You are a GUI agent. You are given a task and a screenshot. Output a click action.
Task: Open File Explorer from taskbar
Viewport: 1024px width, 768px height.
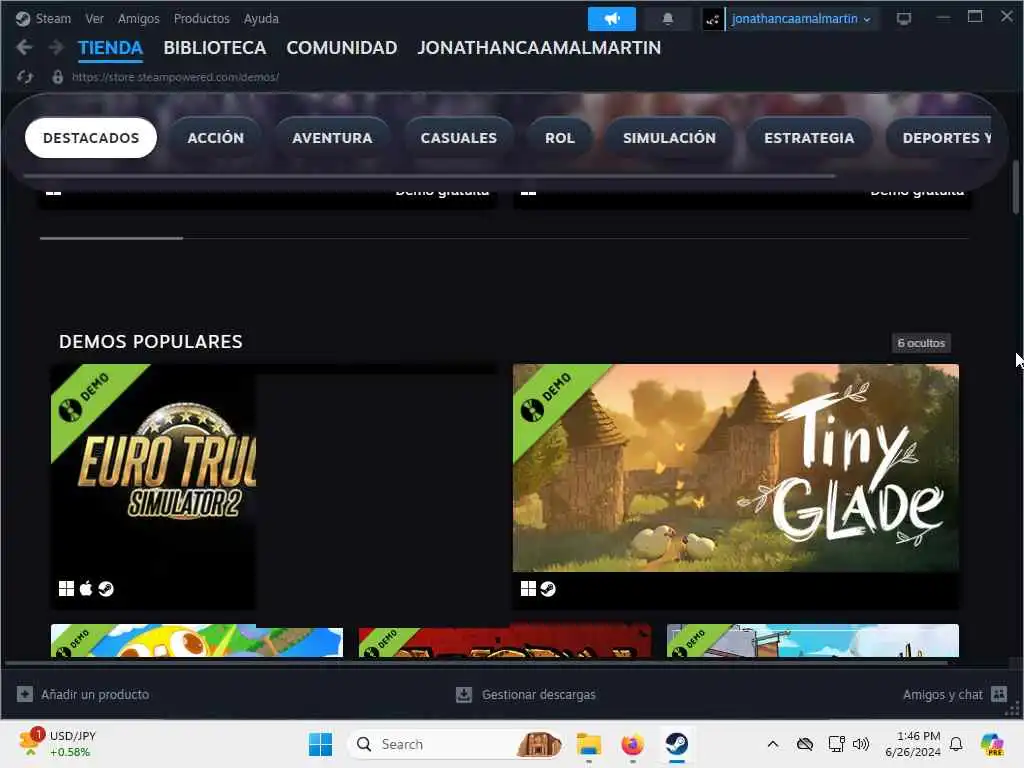588,744
